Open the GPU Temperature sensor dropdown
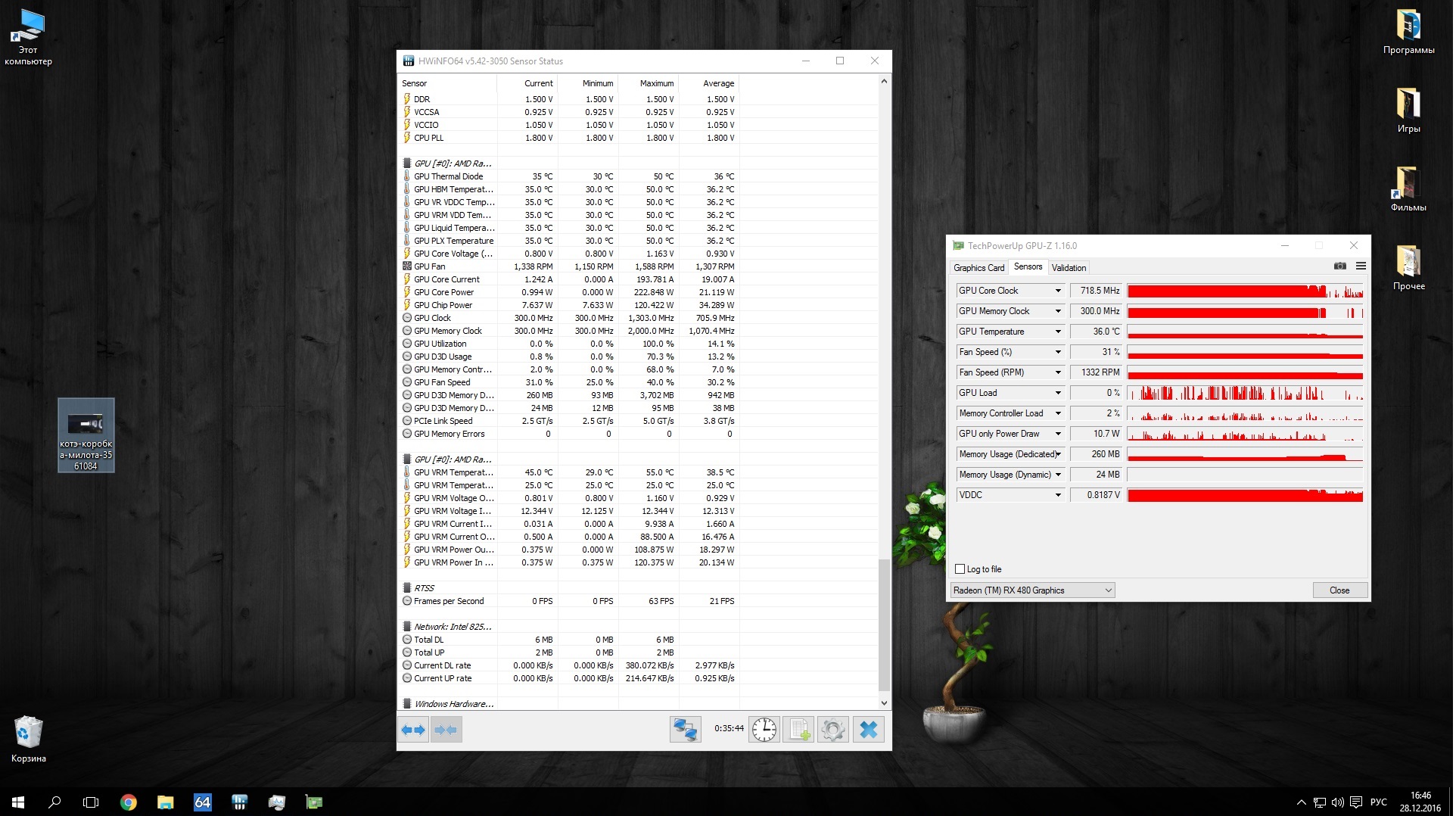This screenshot has height=816, width=1456. click(1059, 332)
